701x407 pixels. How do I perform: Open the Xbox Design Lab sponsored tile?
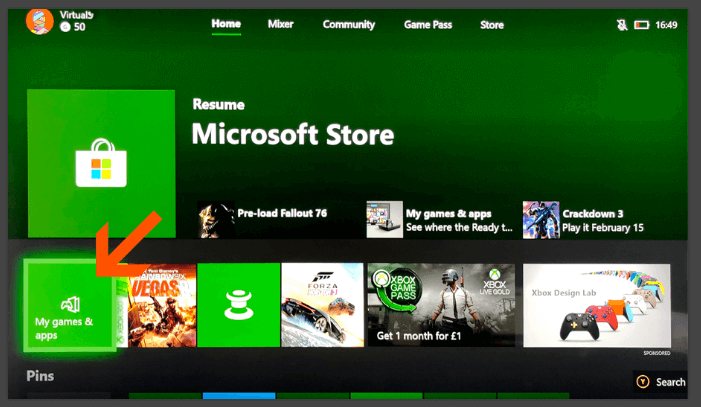tap(596, 305)
